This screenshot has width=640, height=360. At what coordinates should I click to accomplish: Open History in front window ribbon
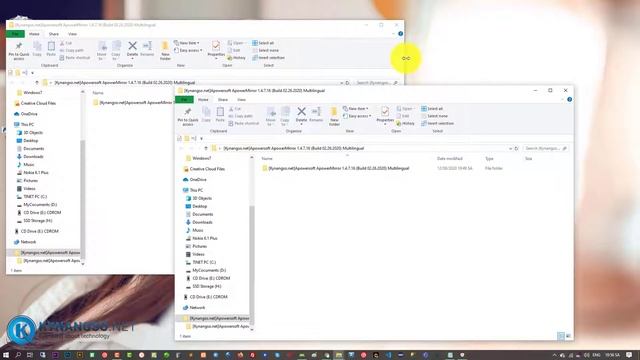(405, 123)
